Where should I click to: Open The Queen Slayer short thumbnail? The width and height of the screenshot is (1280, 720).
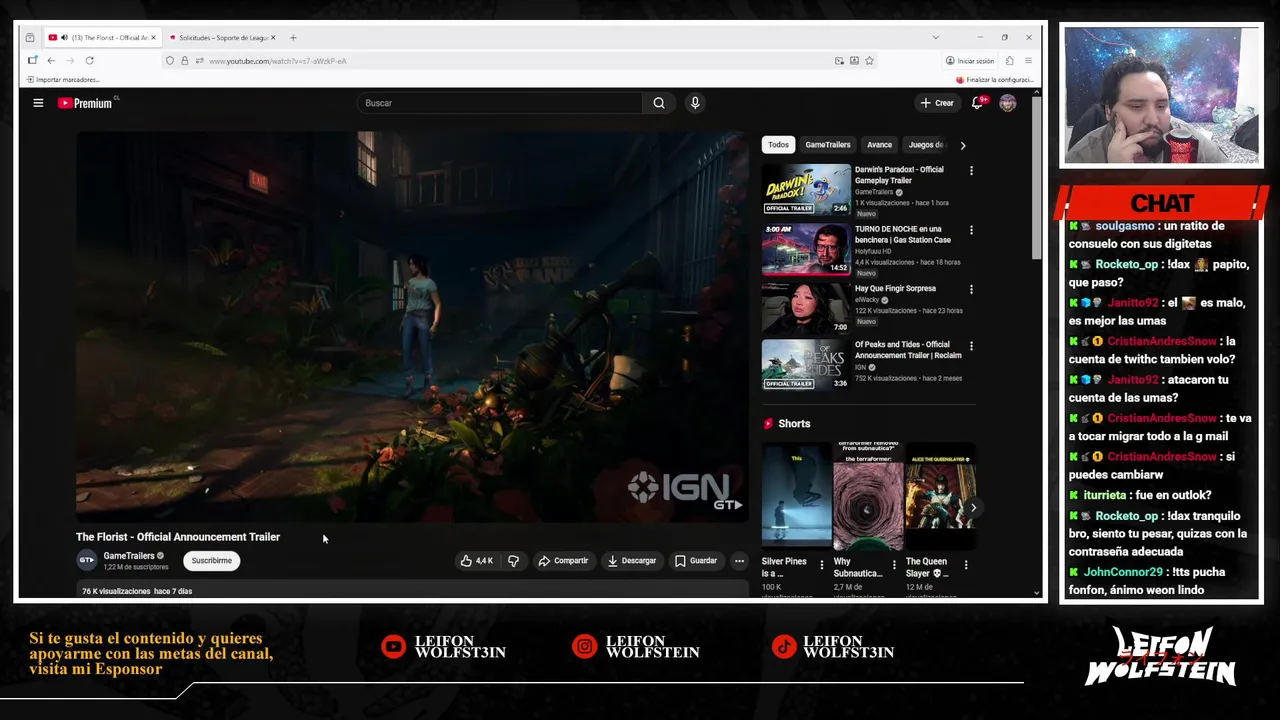(x=941, y=495)
